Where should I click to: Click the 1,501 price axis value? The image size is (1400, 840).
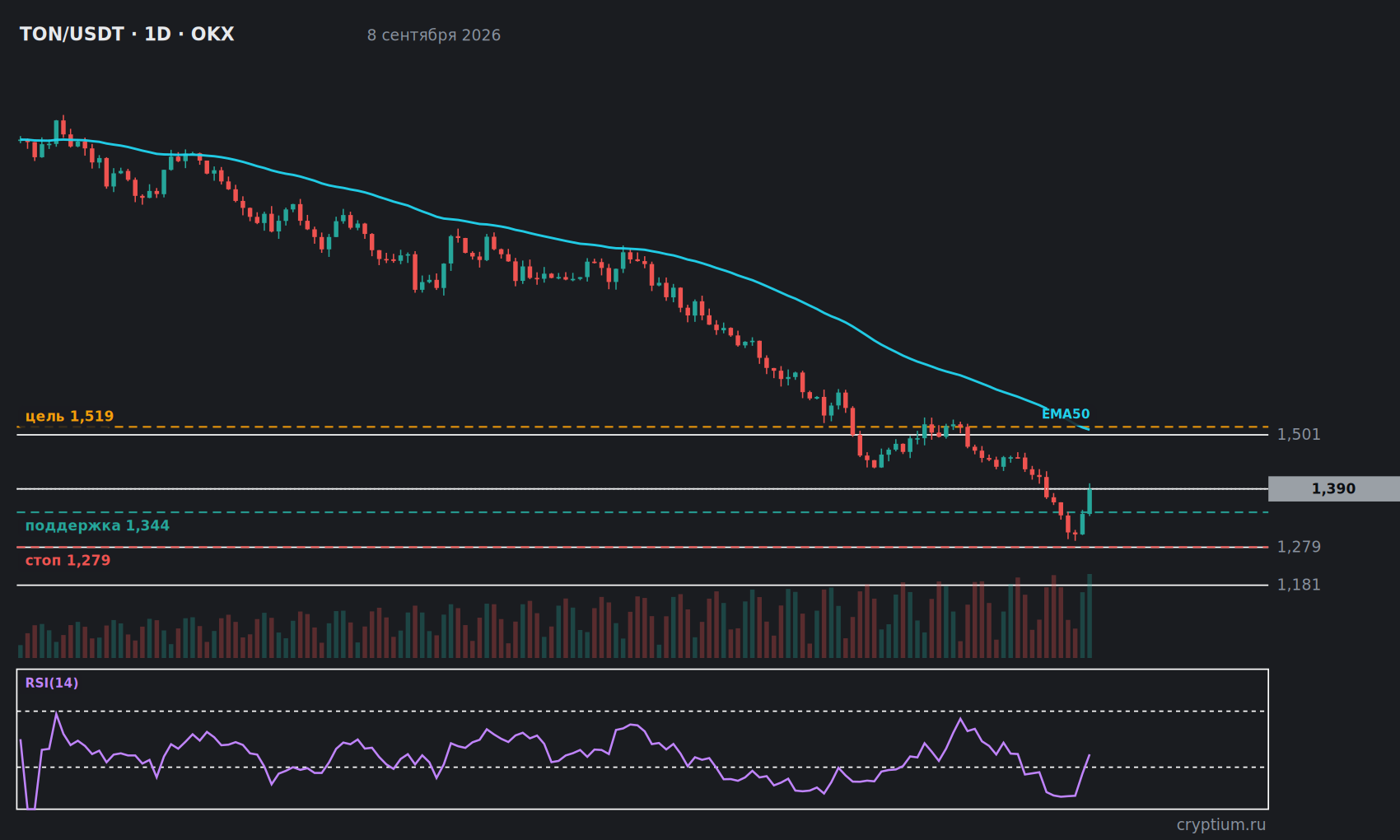pyautogui.click(x=1299, y=434)
